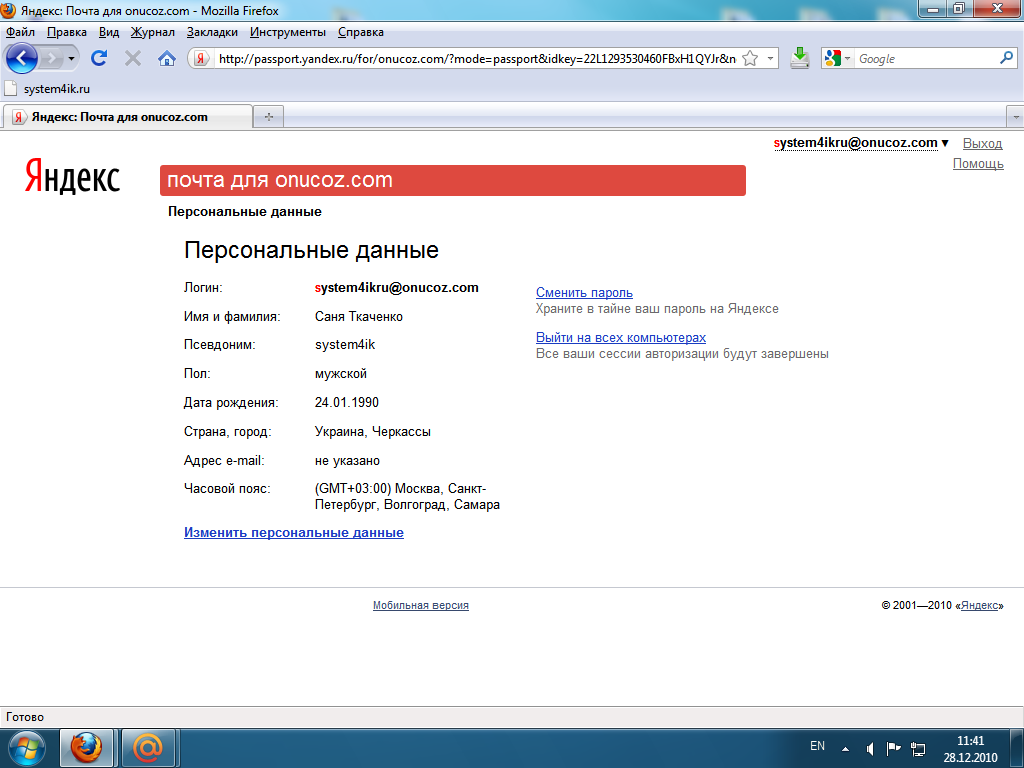Open the Mail.ru Agent taskbar icon

[x=148, y=748]
